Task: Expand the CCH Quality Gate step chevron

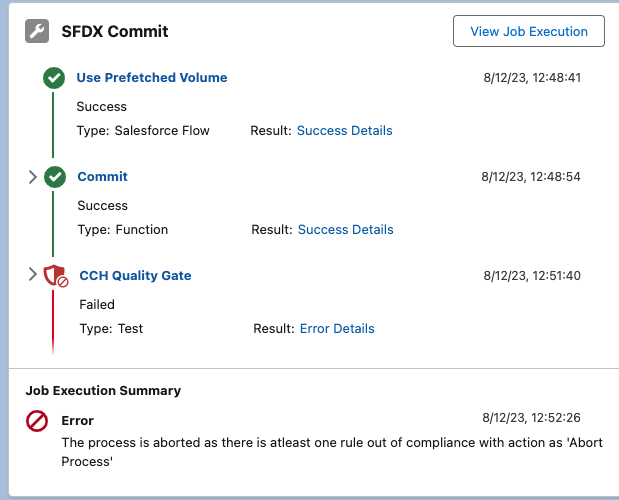Action: click(x=33, y=274)
